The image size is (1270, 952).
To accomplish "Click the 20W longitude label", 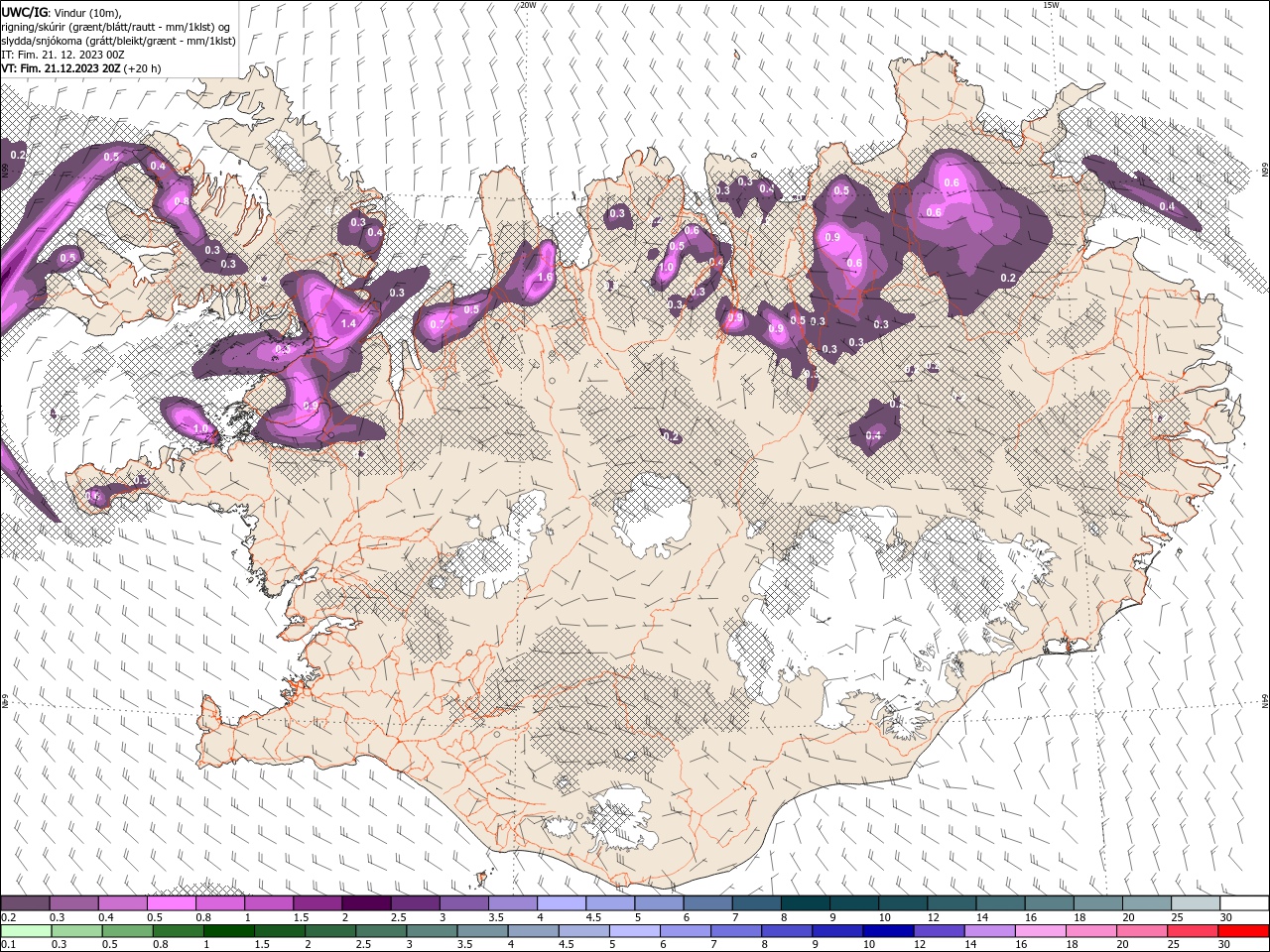I will click(x=528, y=5).
